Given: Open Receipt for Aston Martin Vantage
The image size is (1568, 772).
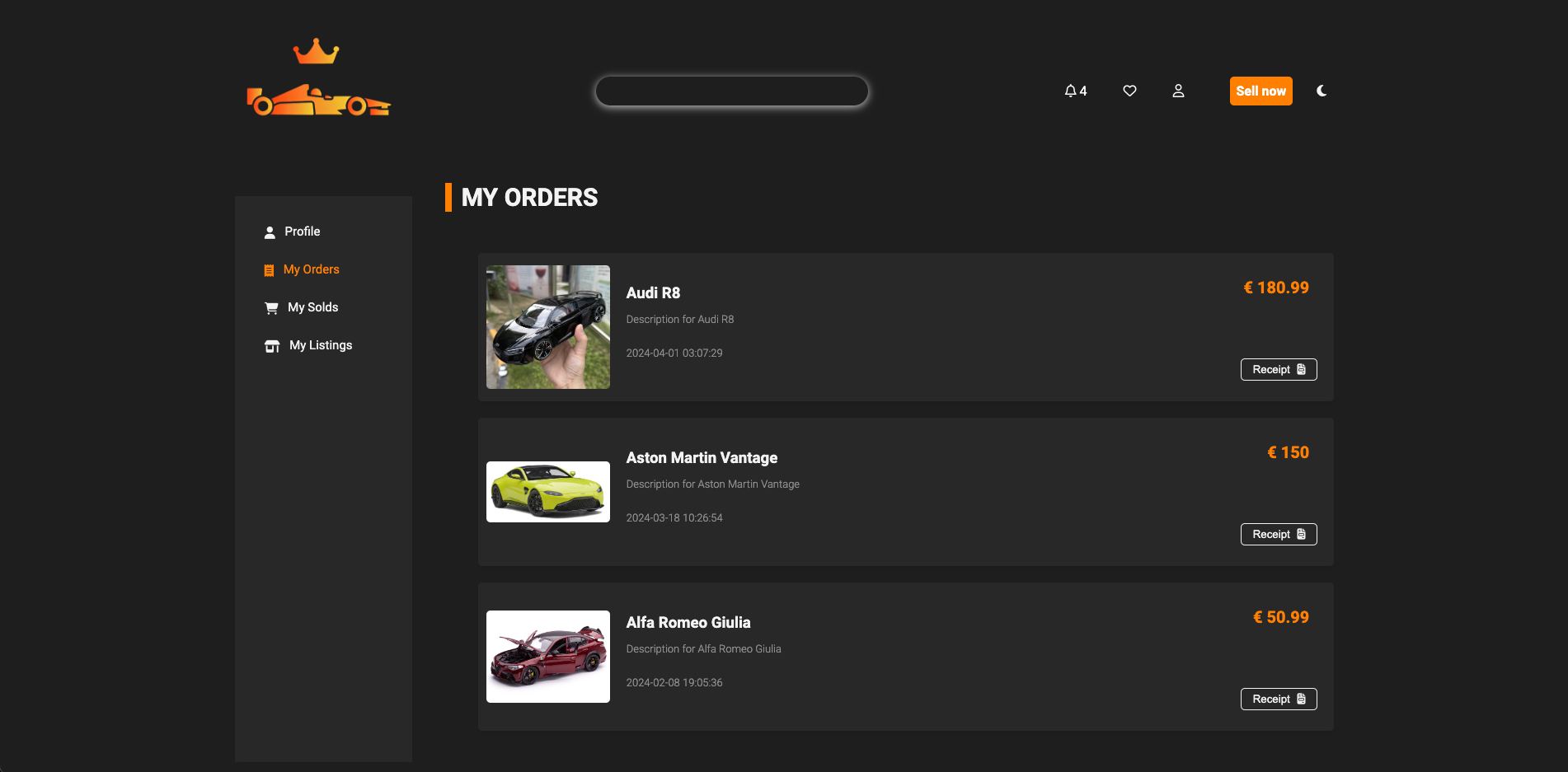Looking at the screenshot, I should (1279, 534).
